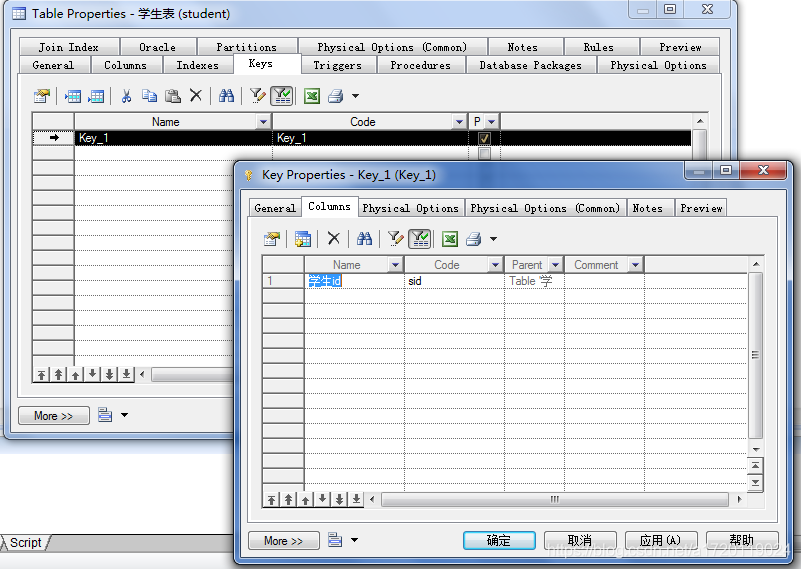Print icon in Key Properties toolbar
This screenshot has width=801, height=569.
[x=473, y=239]
